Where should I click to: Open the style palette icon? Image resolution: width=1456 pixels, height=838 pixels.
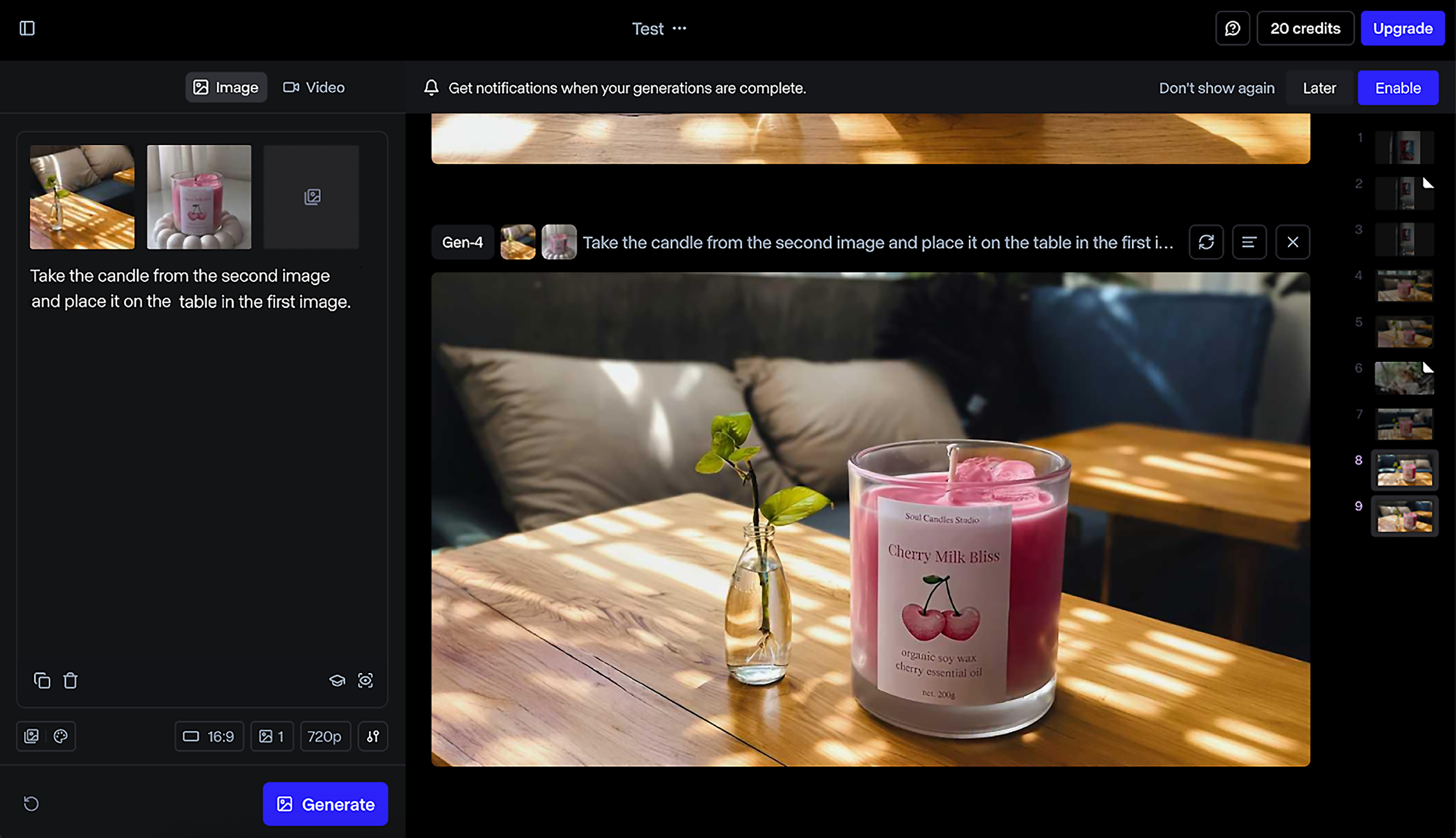(61, 736)
